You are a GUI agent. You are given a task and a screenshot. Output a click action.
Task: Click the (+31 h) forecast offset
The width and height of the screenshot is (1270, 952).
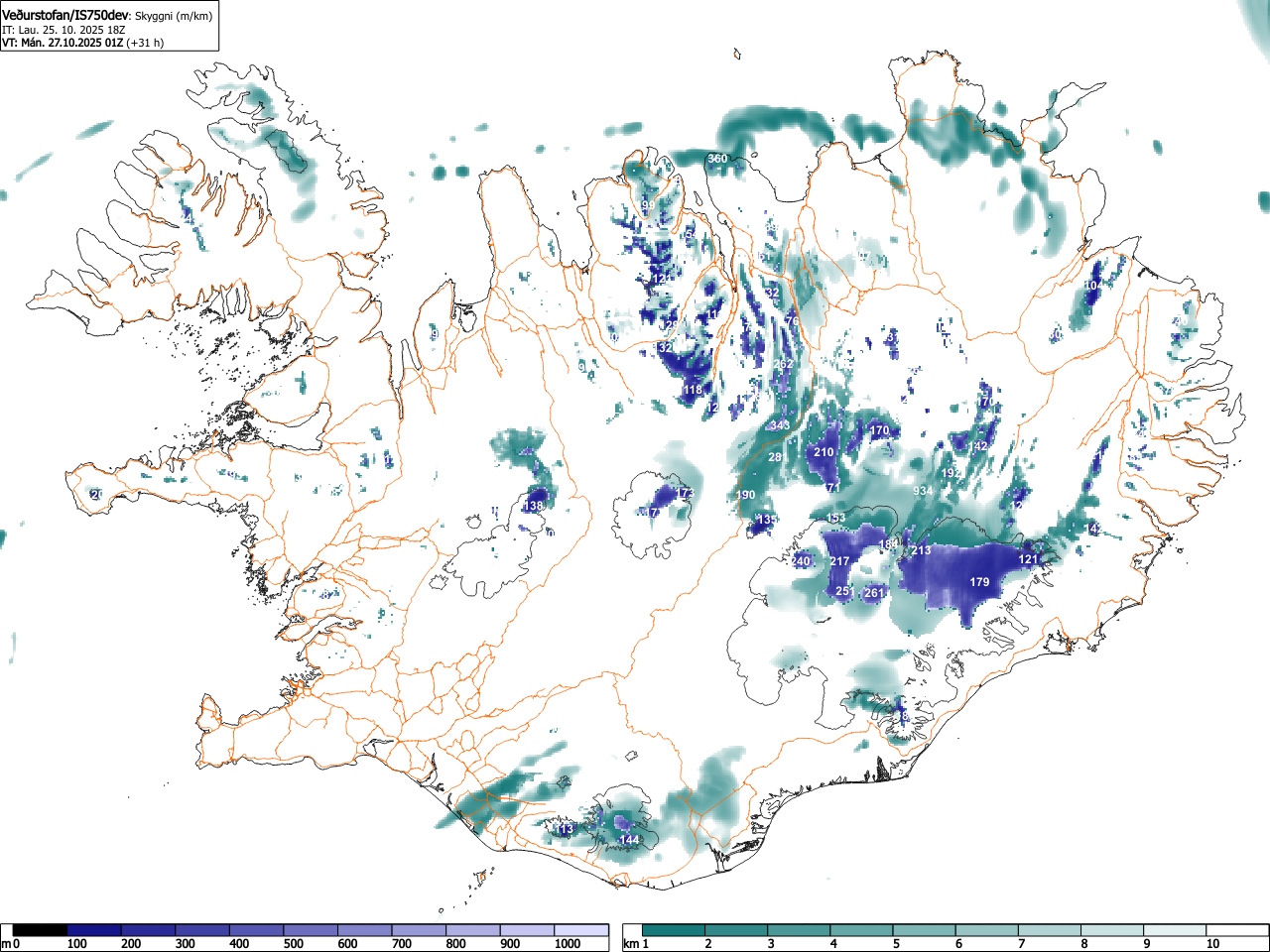pos(145,43)
